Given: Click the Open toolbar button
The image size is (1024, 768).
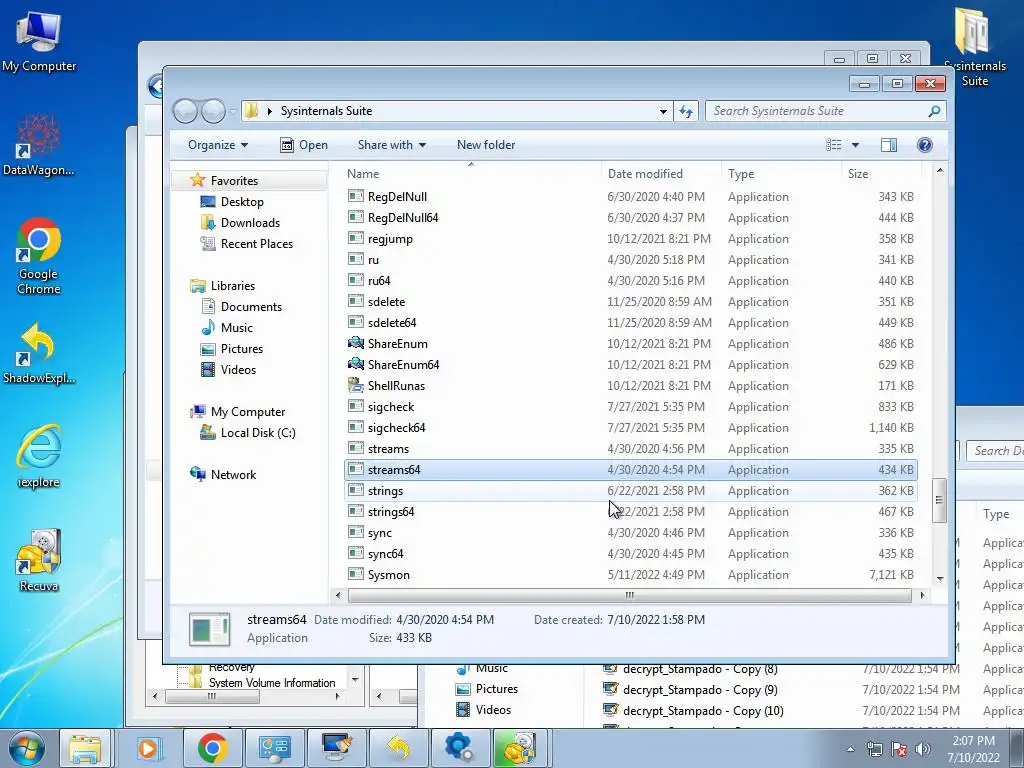Looking at the screenshot, I should [x=304, y=145].
